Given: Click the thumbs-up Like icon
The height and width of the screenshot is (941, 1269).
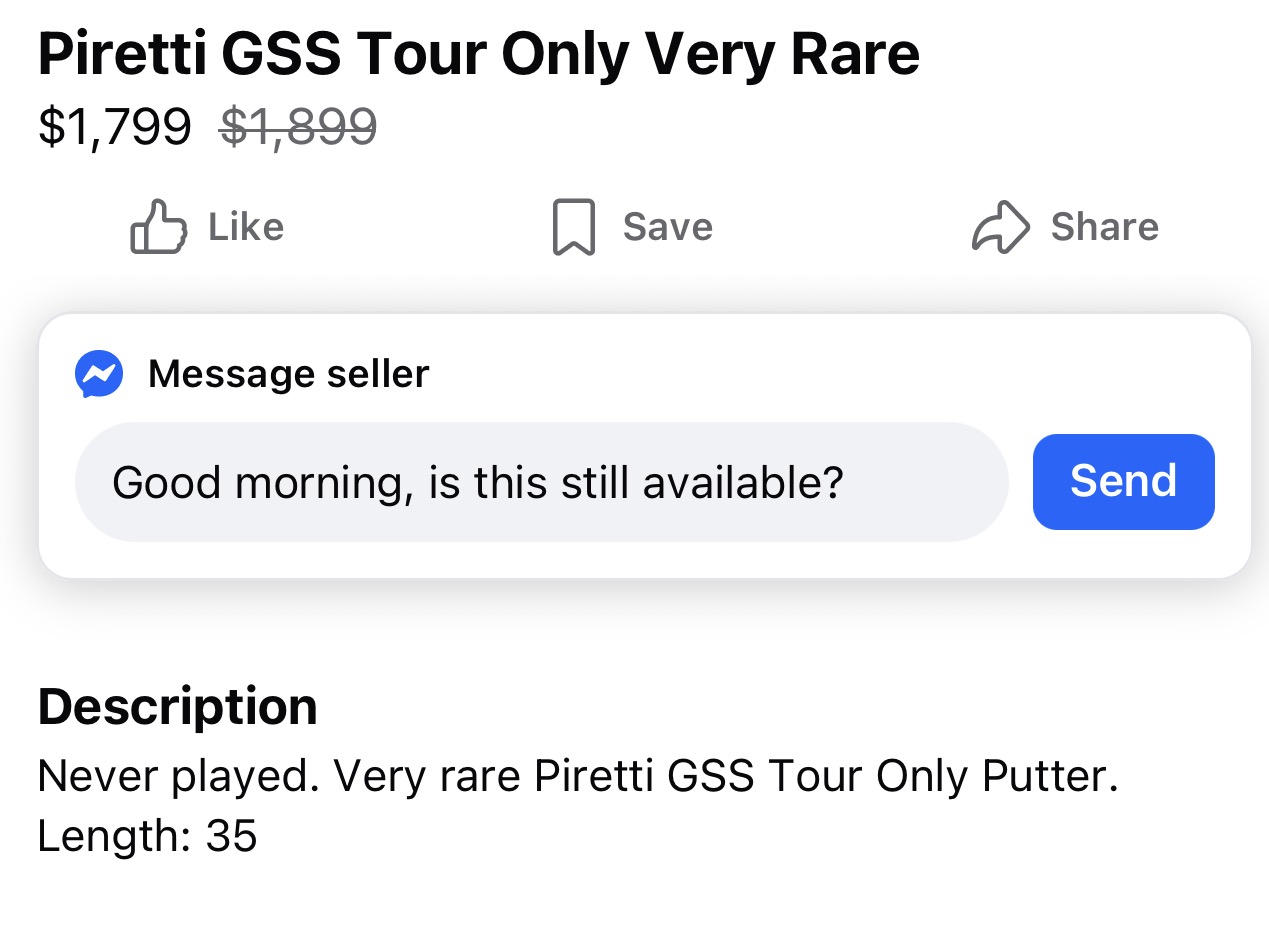Looking at the screenshot, I should click(158, 227).
